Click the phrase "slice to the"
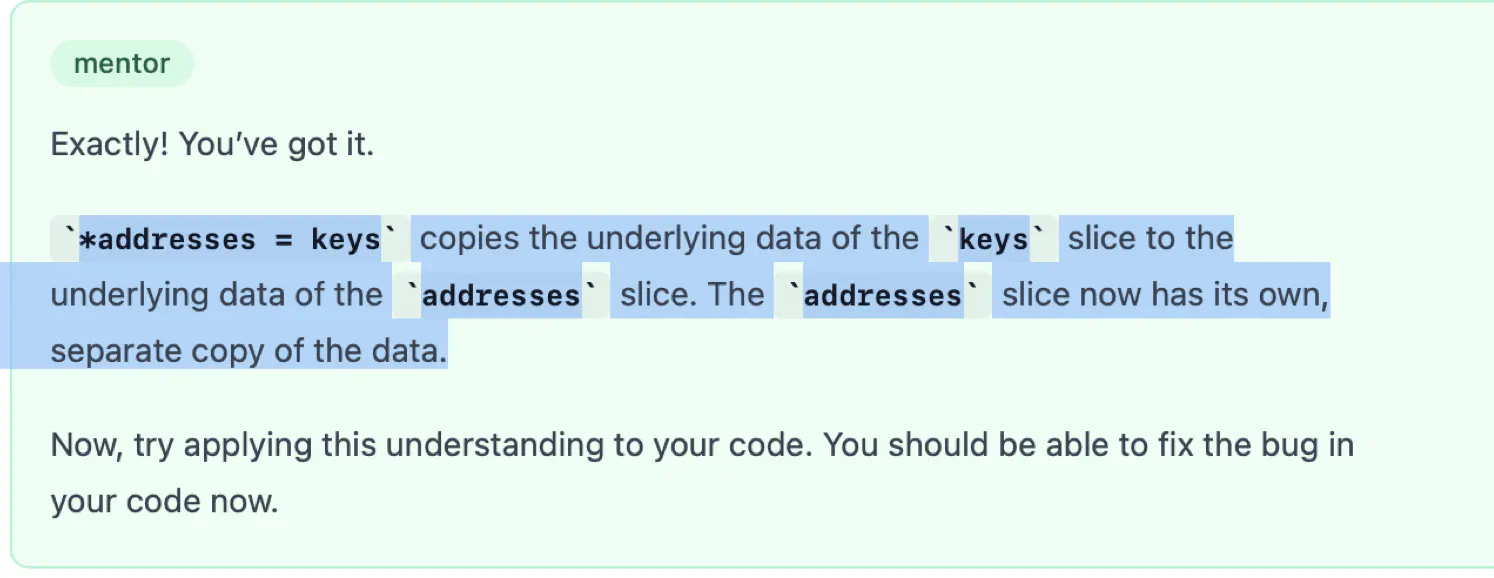Viewport: 1494px width, 578px height. tap(1151, 239)
